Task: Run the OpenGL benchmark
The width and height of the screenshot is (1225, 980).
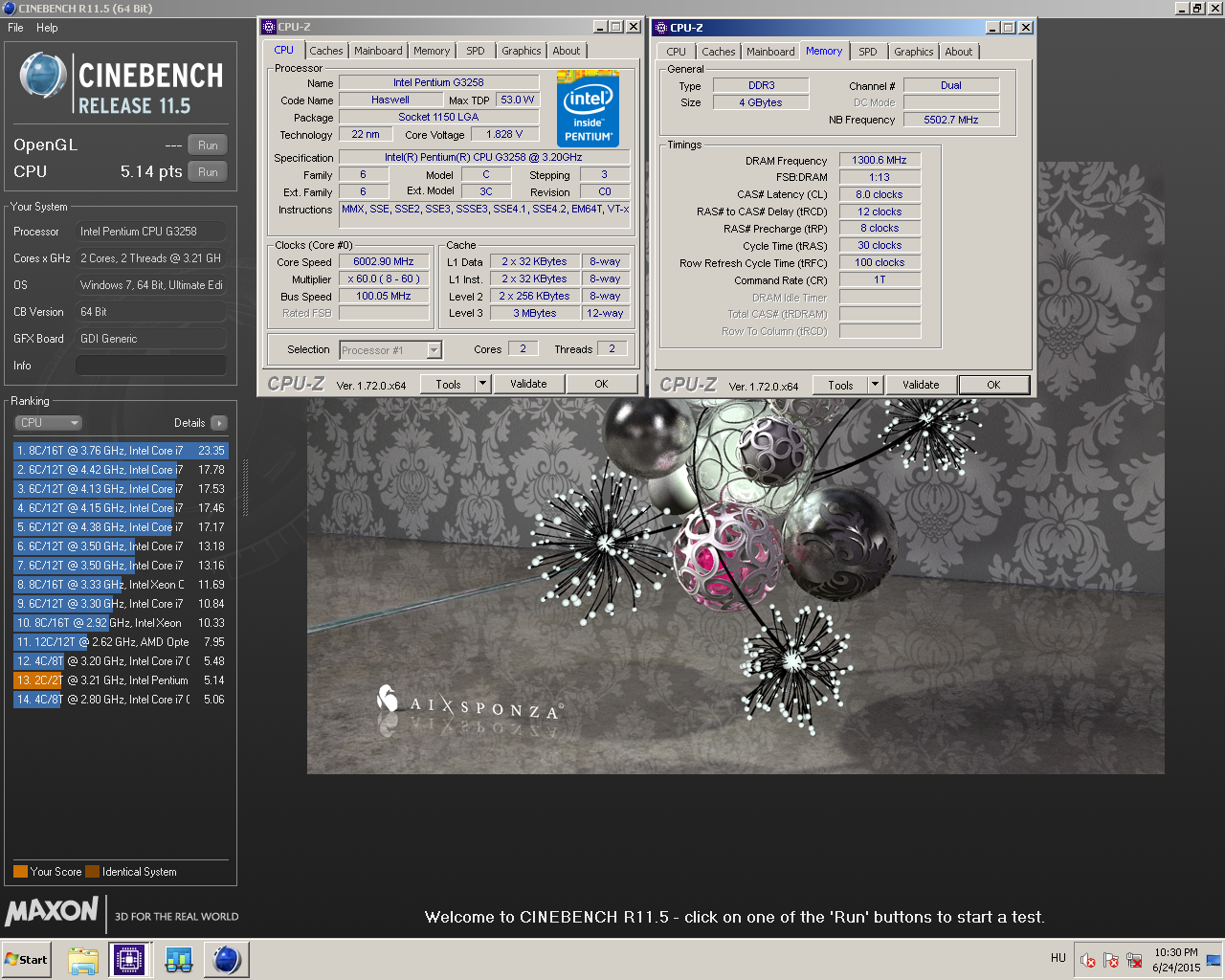Action: (x=208, y=145)
